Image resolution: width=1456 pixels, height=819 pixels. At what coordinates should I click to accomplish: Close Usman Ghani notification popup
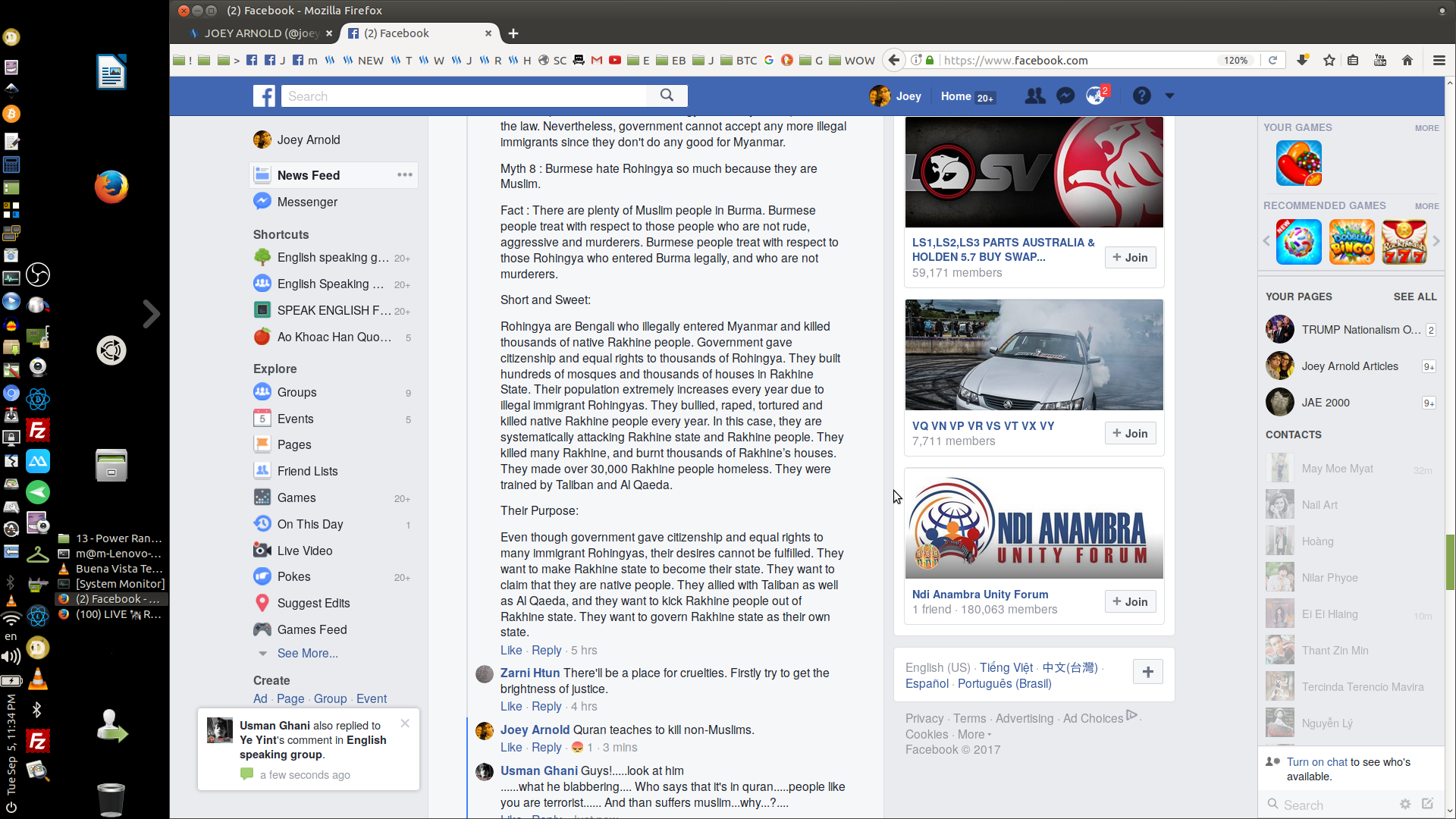pyautogui.click(x=405, y=723)
